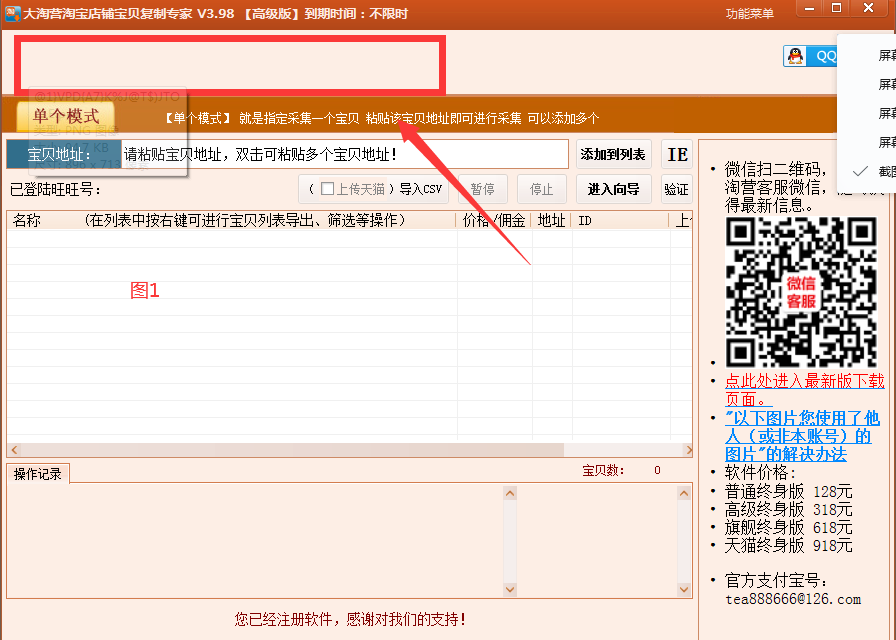Image resolution: width=896 pixels, height=640 pixels.
Task: Click up arrow of left log pane scrollbar
Action: [x=510, y=494]
